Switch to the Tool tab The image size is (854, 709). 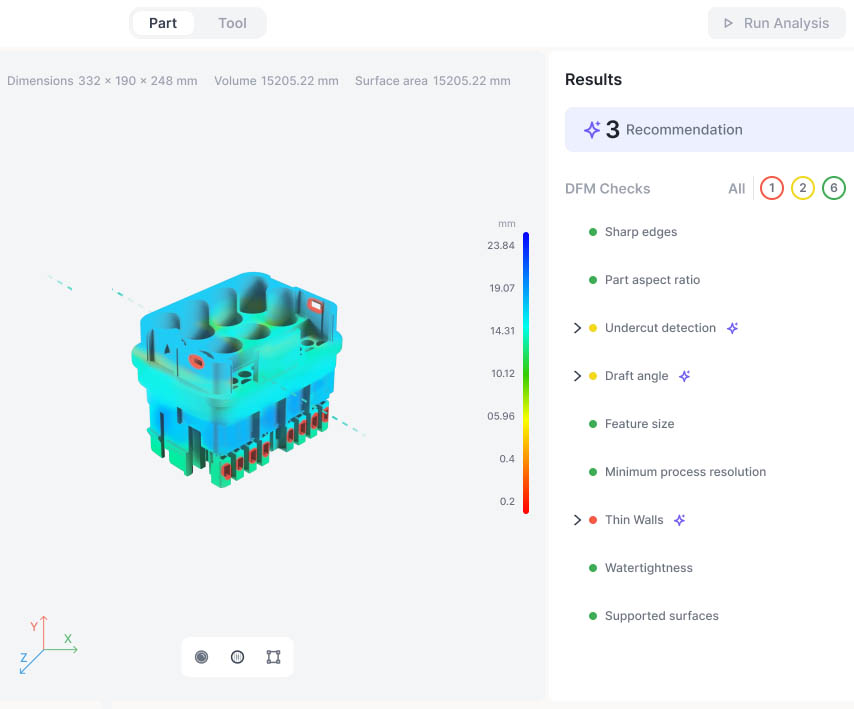(232, 23)
